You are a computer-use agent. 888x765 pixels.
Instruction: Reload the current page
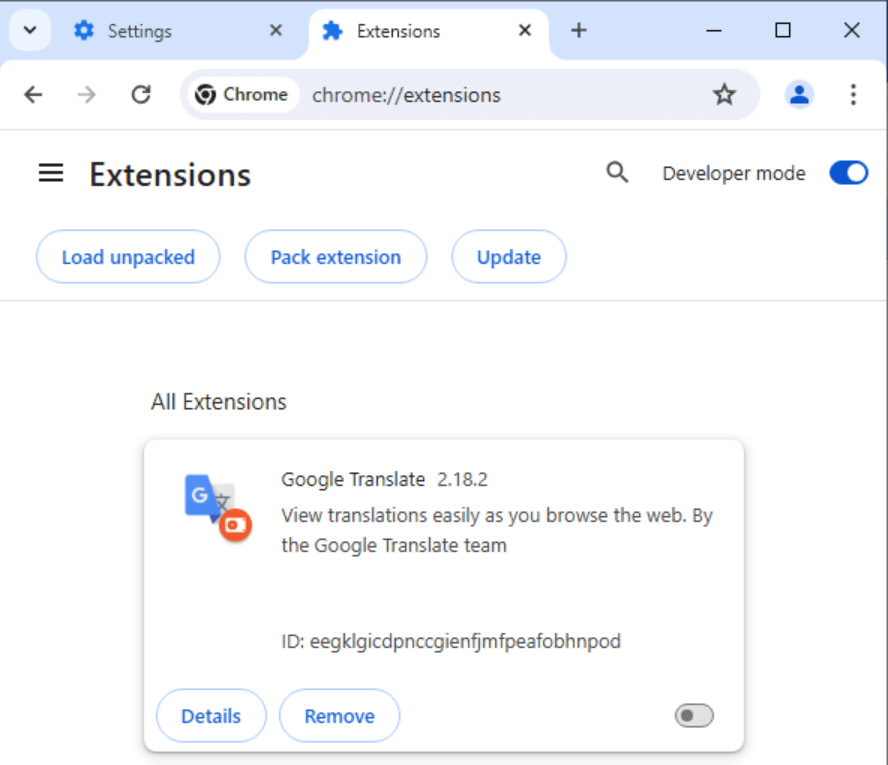point(141,95)
